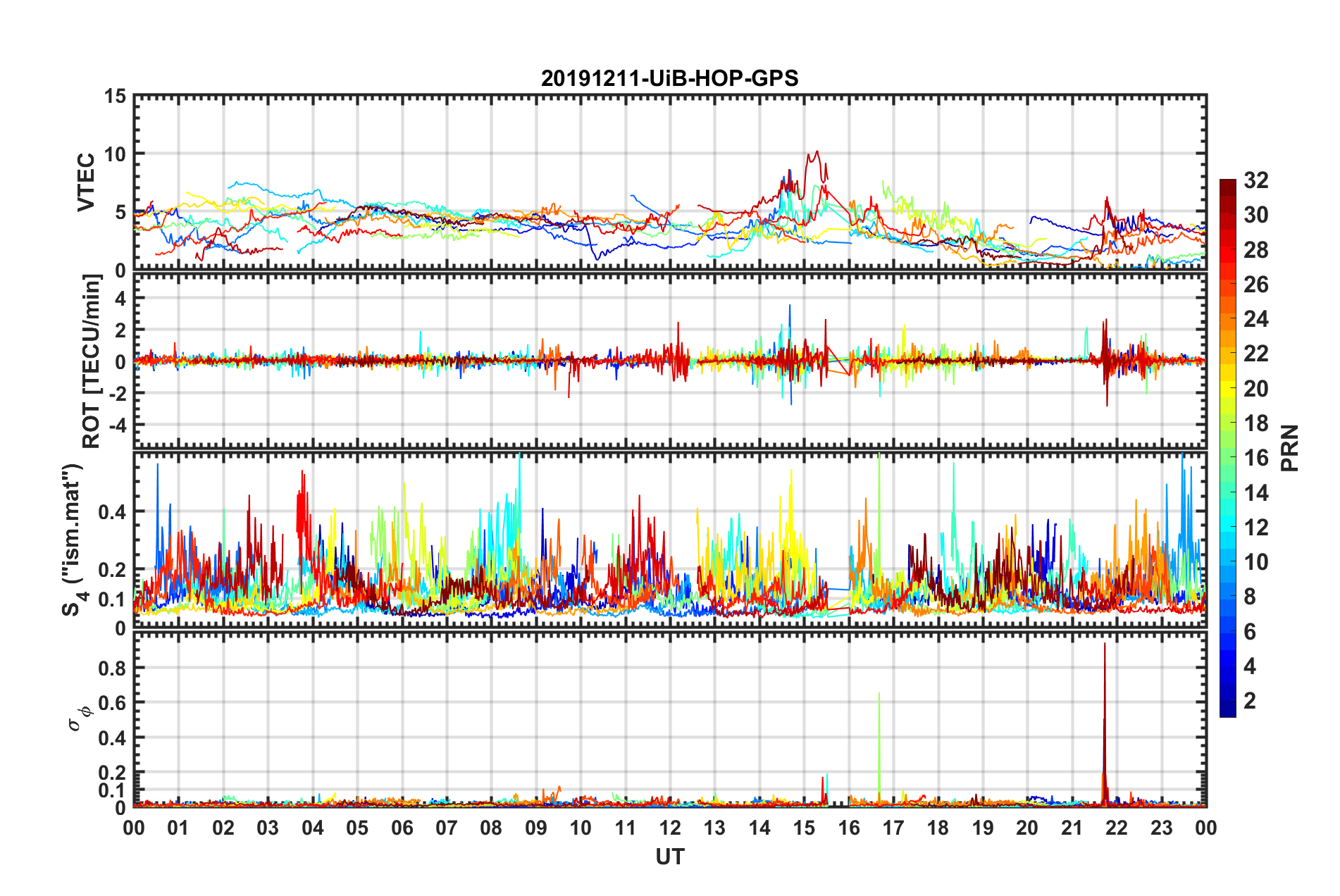Click VTEC axis tick value 10
Viewport: 1340px width, 896px height.
tap(116, 154)
